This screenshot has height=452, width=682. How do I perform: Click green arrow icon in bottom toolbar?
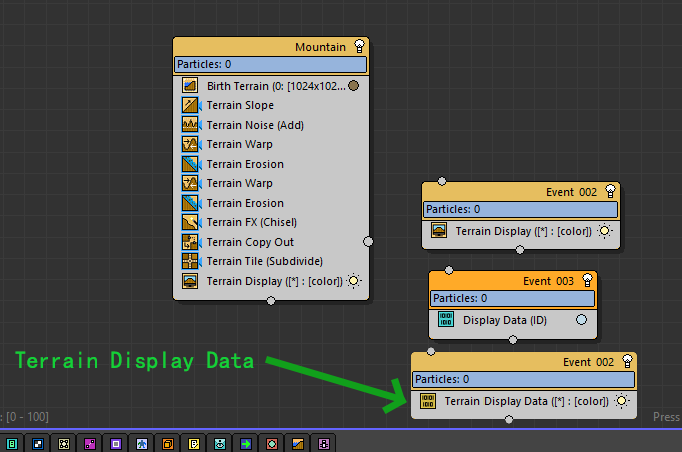click(x=246, y=443)
